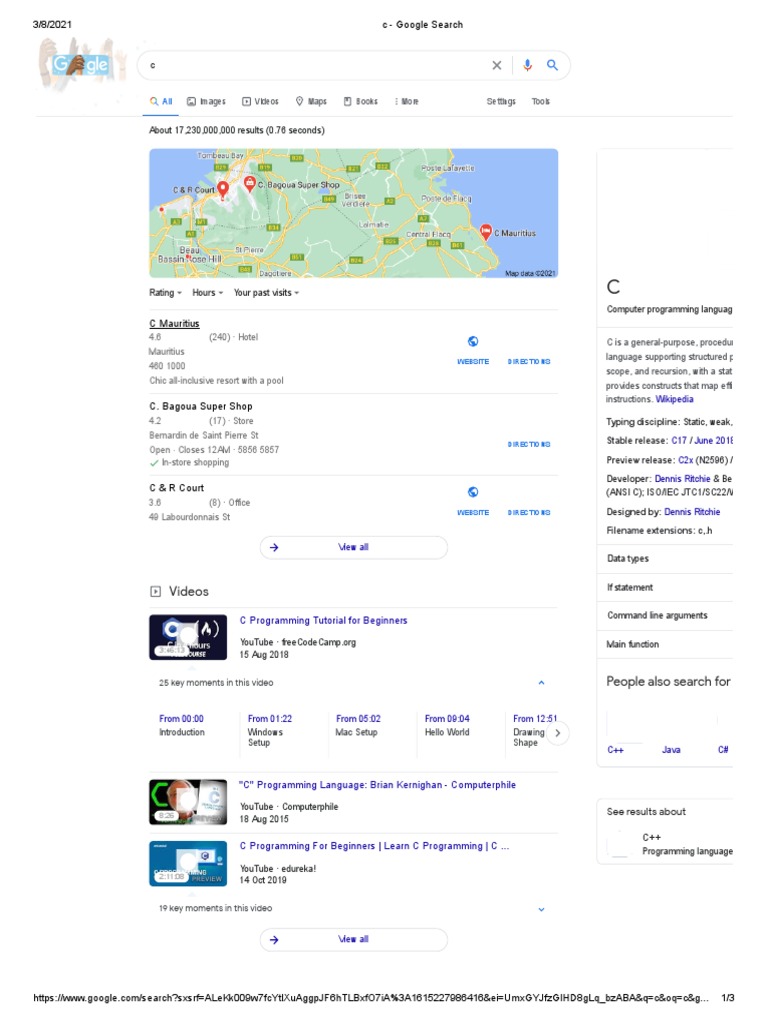Open the Rating filter dropdown
Viewport: 768px width, 1024px height.
pos(166,293)
